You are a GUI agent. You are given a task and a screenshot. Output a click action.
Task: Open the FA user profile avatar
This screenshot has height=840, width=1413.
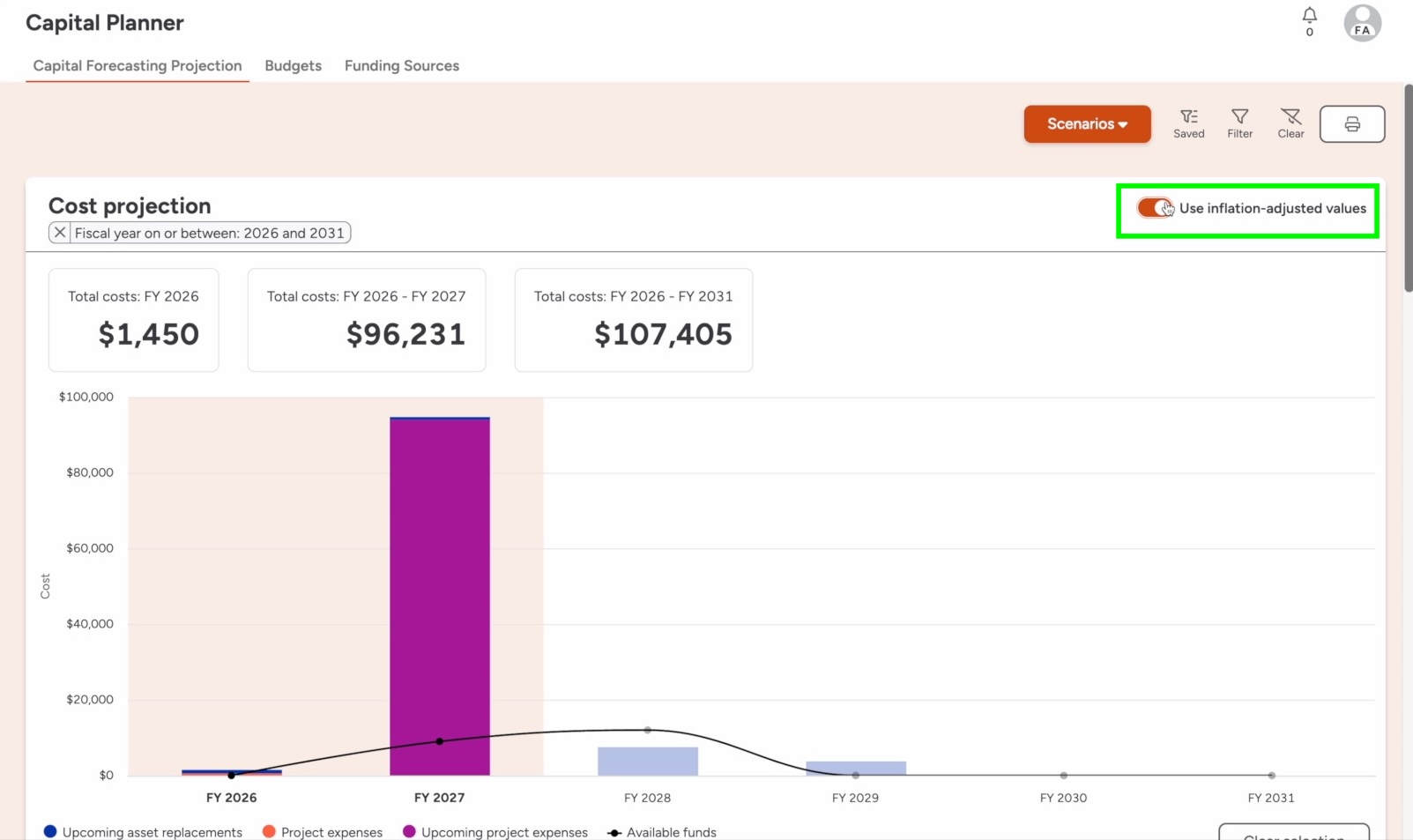click(x=1362, y=23)
